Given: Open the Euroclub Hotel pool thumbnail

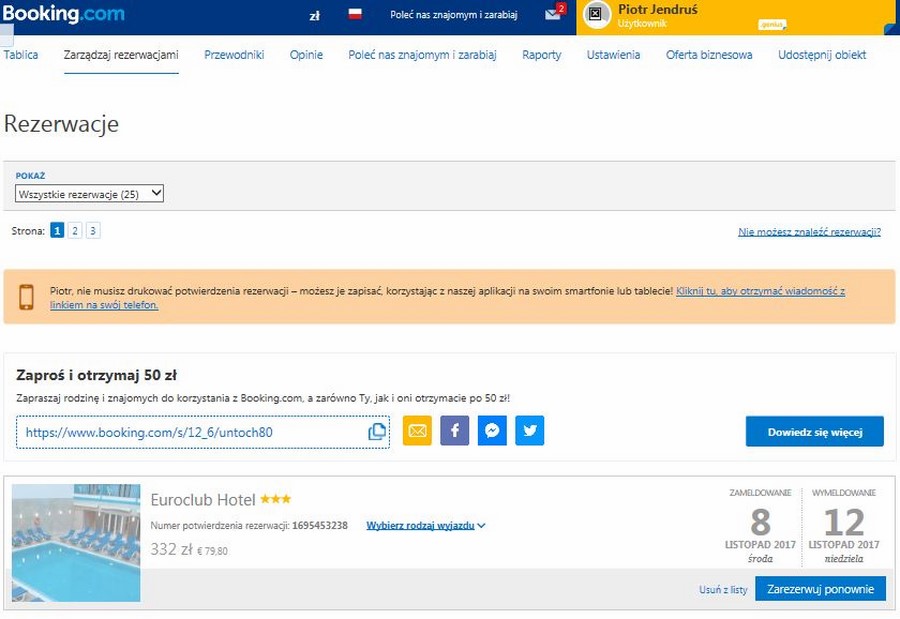Looking at the screenshot, I should click(x=76, y=543).
